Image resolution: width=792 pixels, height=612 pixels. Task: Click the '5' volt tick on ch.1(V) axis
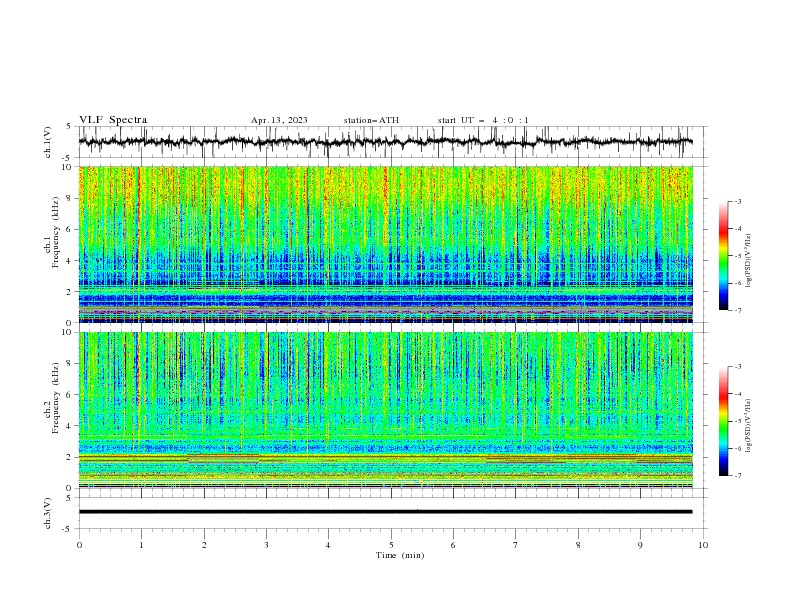69,126
